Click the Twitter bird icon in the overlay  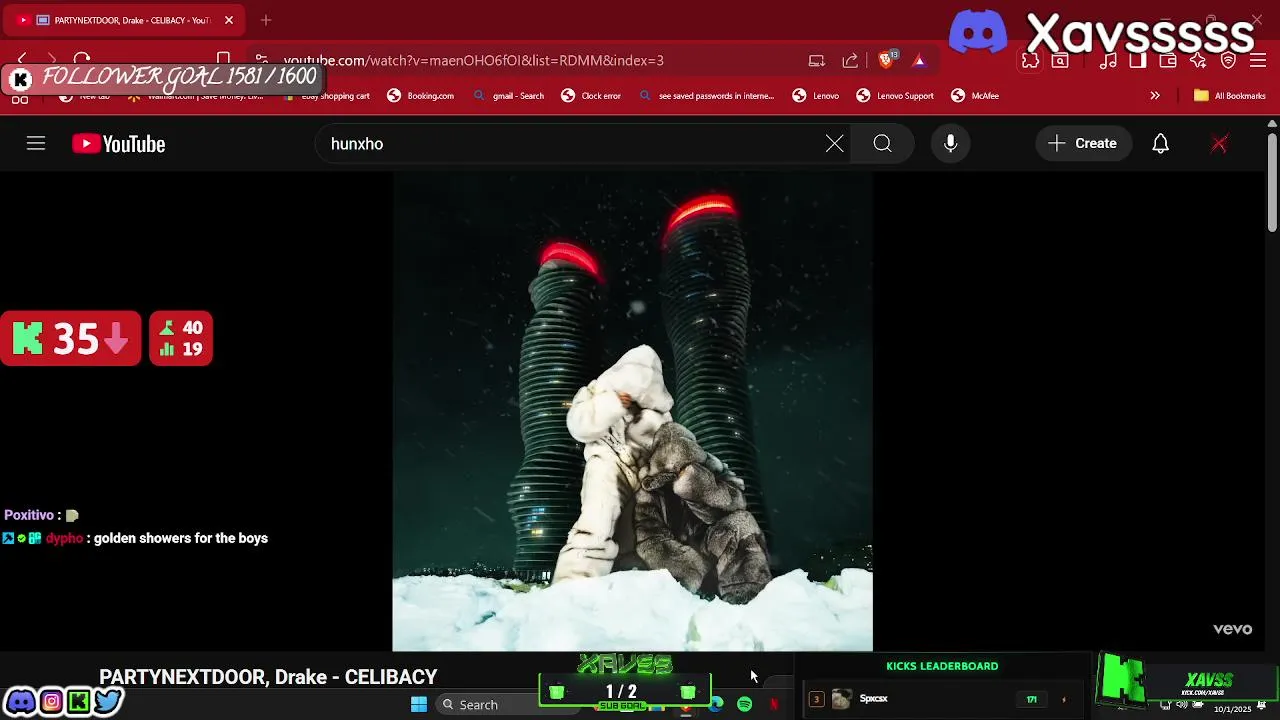tap(108, 702)
